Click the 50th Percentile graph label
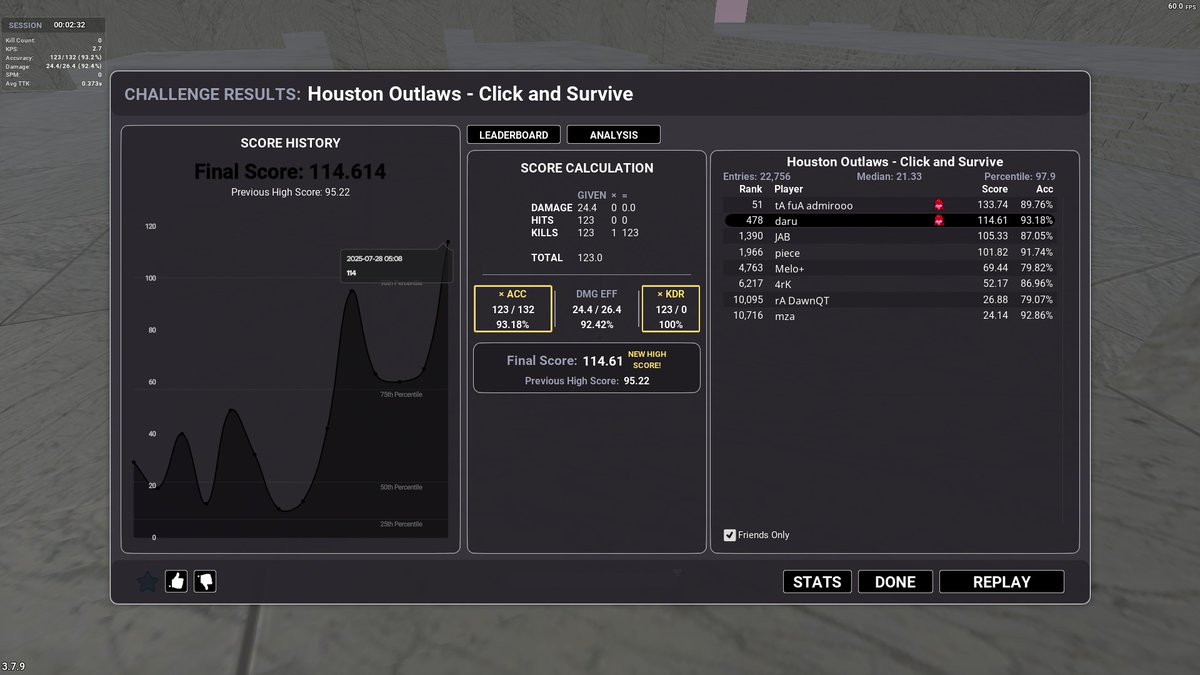1200x675 pixels. tap(401, 487)
